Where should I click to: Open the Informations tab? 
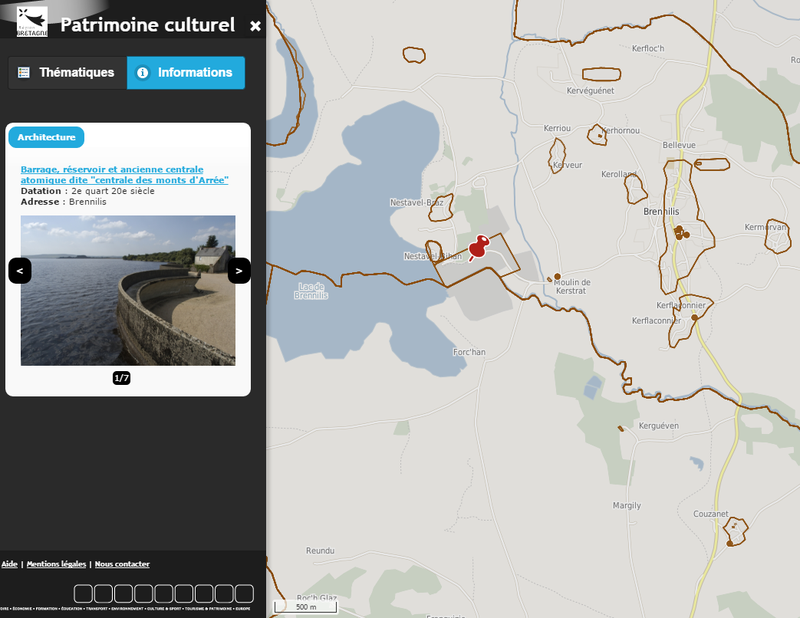186,73
